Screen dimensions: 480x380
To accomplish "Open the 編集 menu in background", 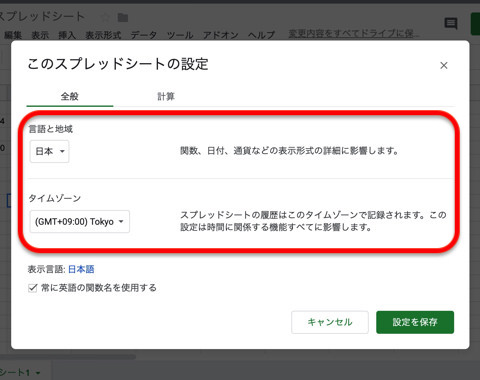I will click(13, 35).
